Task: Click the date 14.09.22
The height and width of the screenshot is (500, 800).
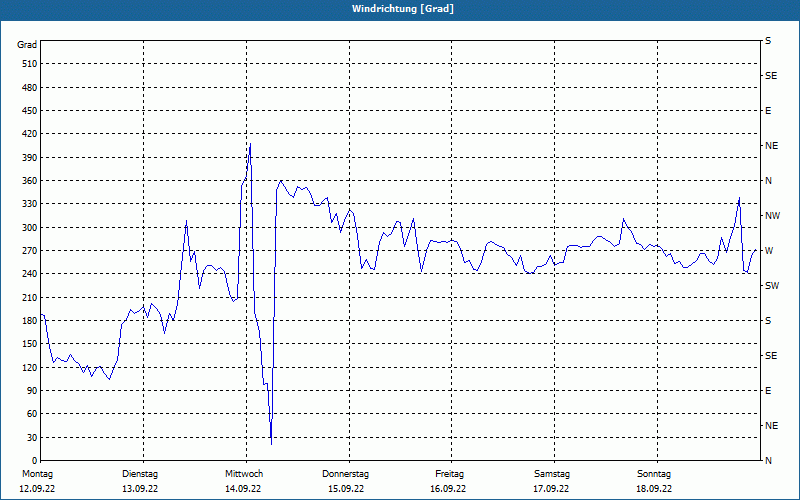Action: pos(243,489)
